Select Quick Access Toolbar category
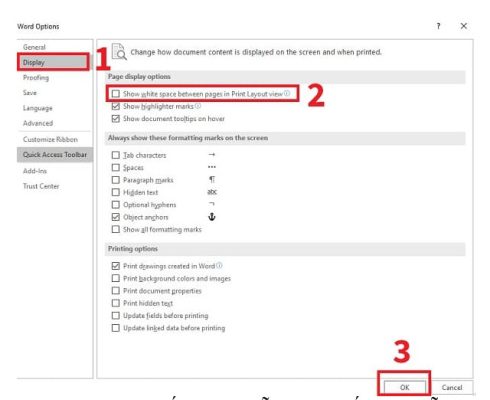This screenshot has height=400, width=490. point(55,155)
